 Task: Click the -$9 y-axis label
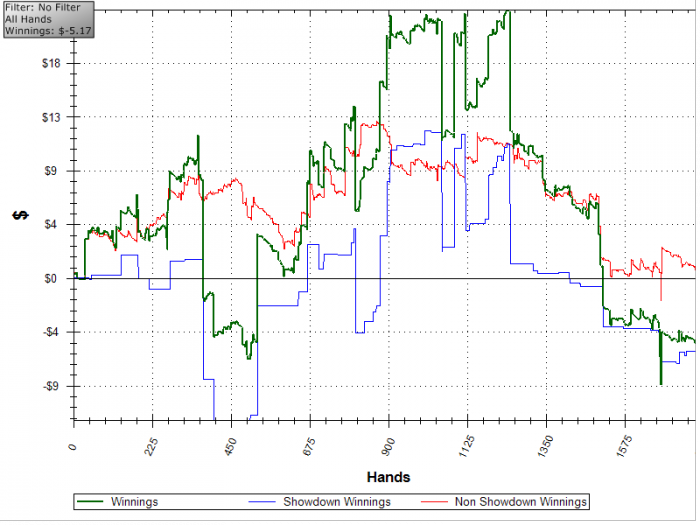(52, 386)
